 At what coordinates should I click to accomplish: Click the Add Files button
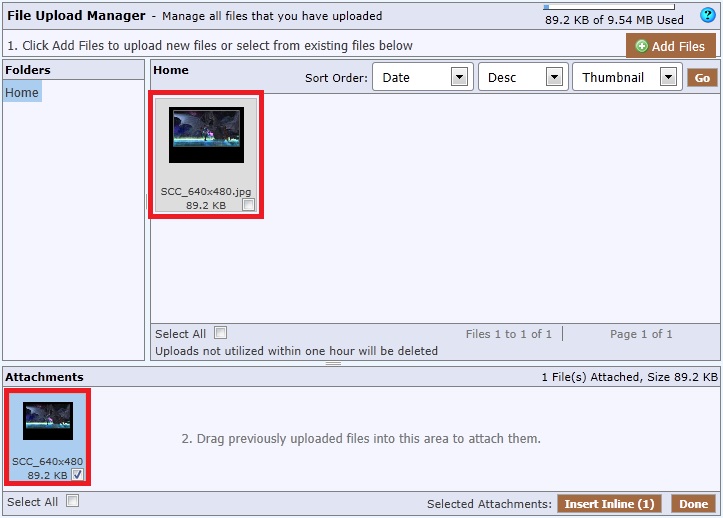point(670,46)
